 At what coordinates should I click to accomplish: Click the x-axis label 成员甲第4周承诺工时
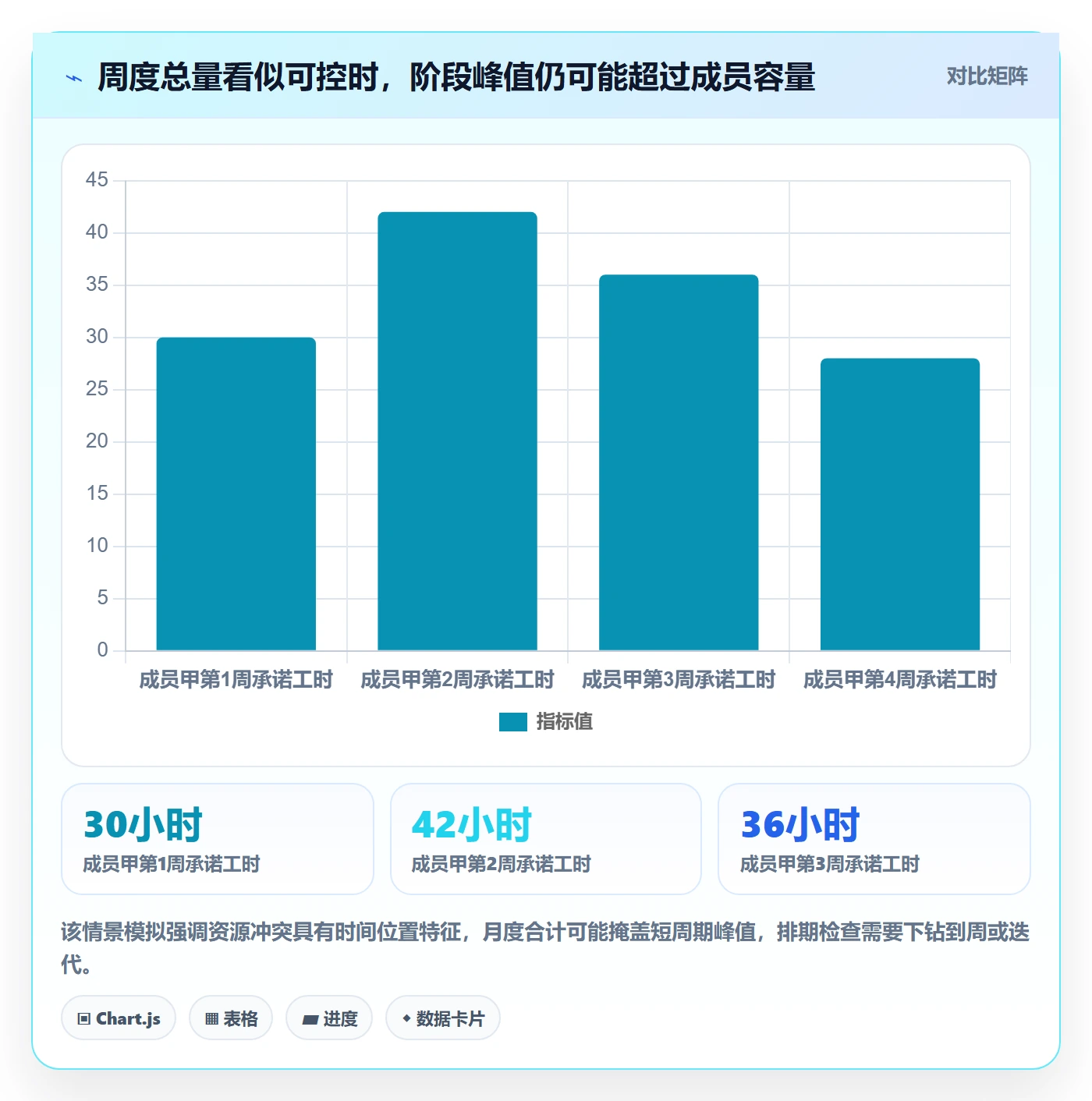point(900,680)
